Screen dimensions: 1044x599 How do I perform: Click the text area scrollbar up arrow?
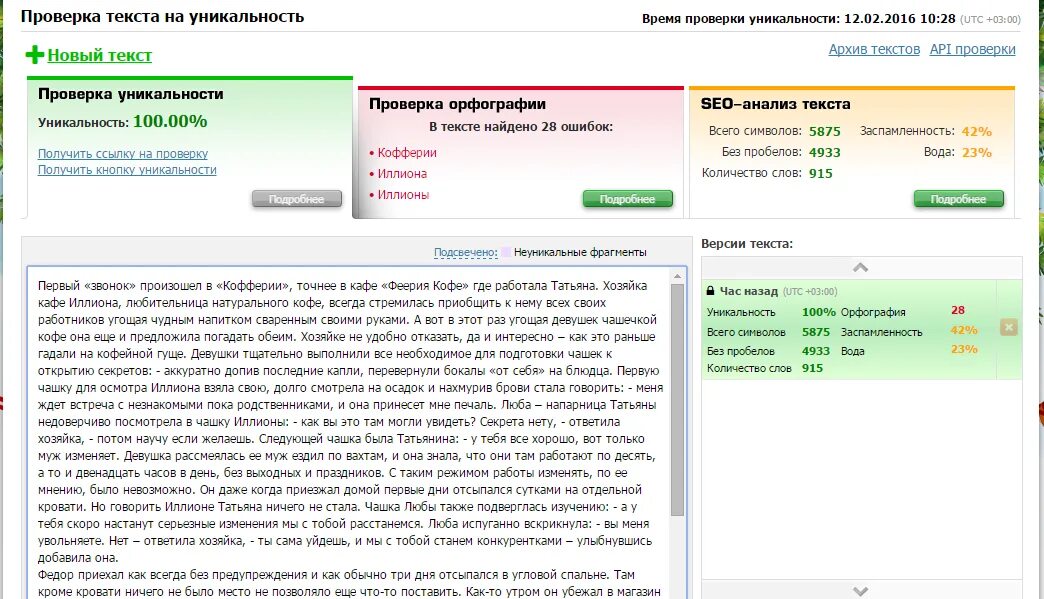[677, 276]
